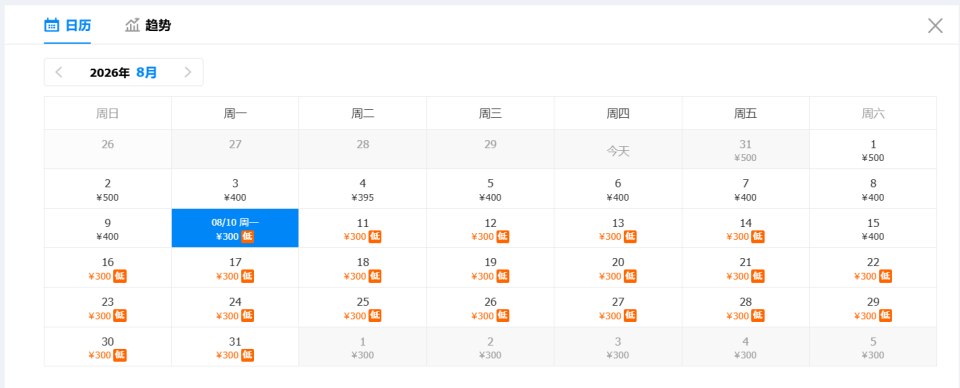Viewport: 960px width, 388px height.
Task: Select September 1 priced ¥300
Action: pos(363,347)
